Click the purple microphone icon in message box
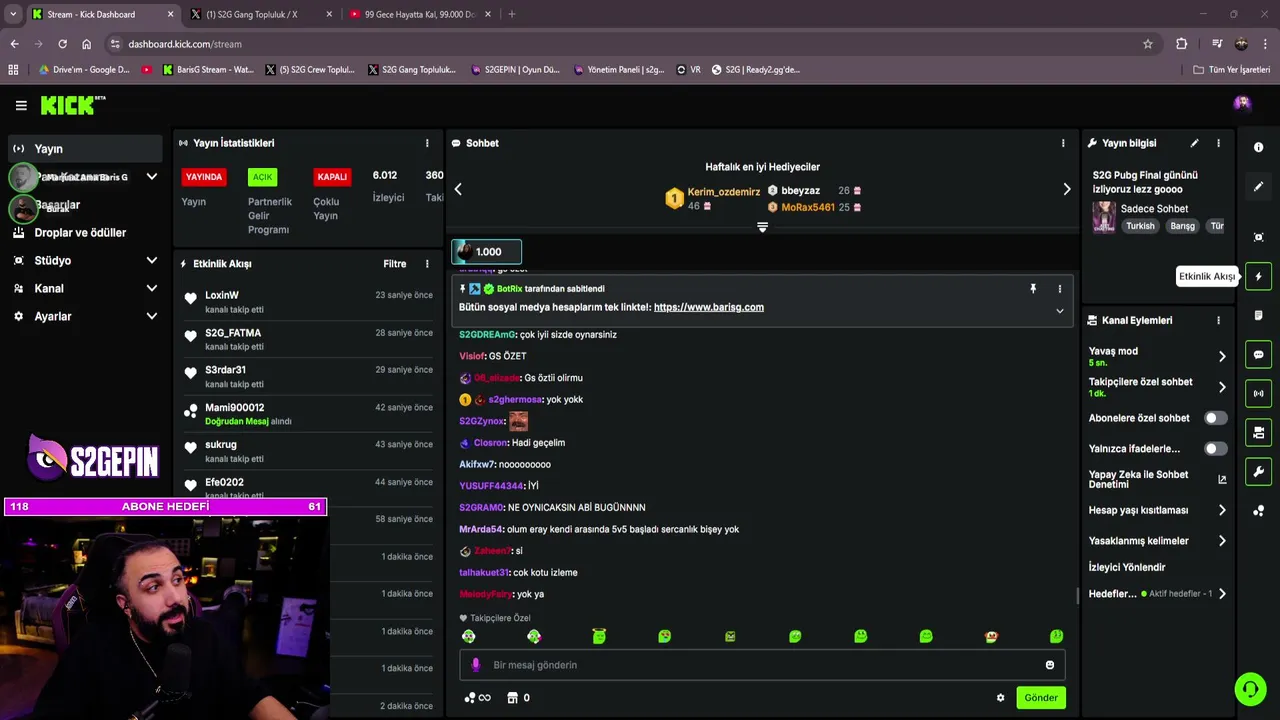This screenshot has height=720, width=1280. tap(475, 665)
